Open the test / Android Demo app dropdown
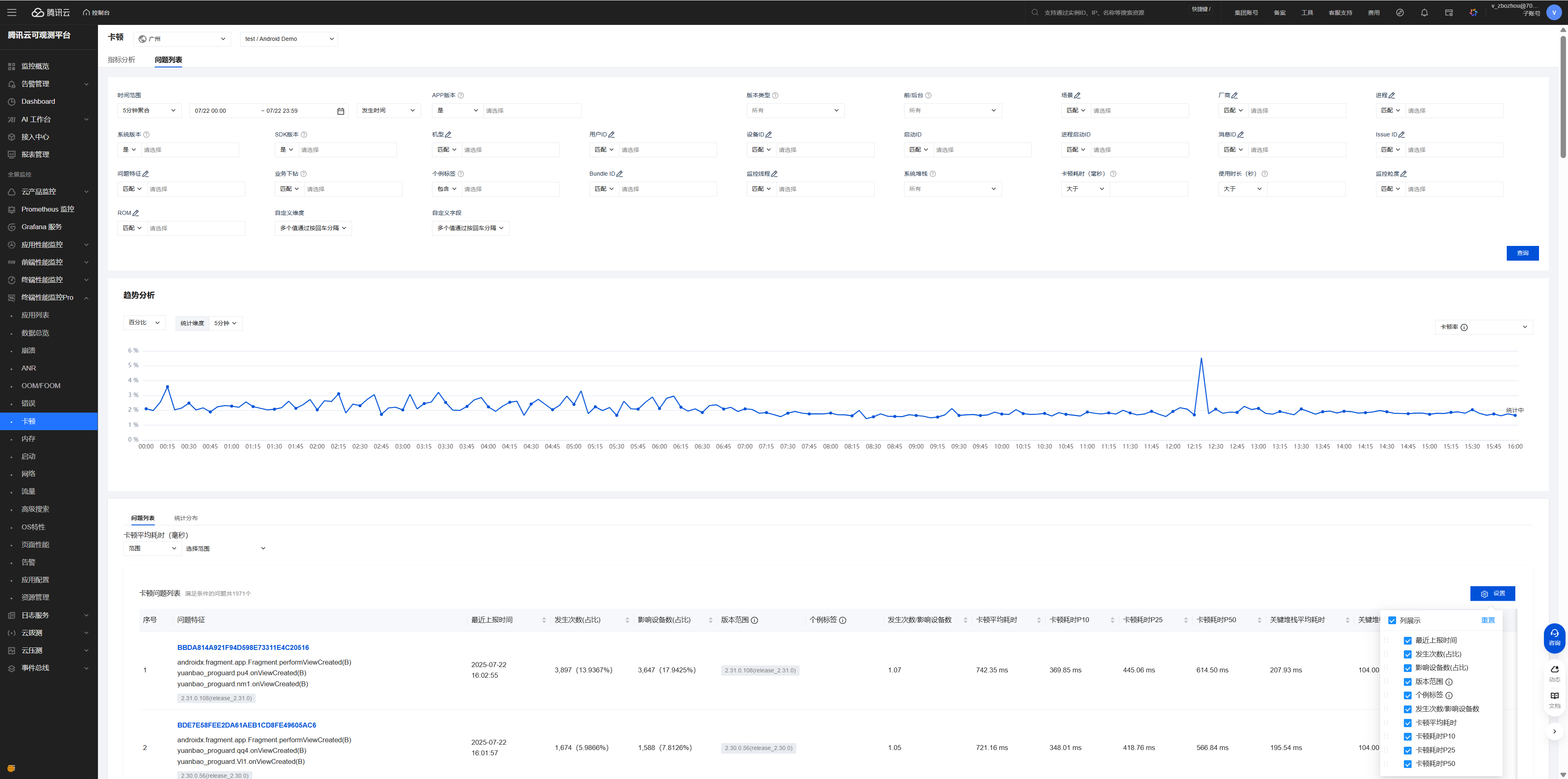 (x=289, y=39)
